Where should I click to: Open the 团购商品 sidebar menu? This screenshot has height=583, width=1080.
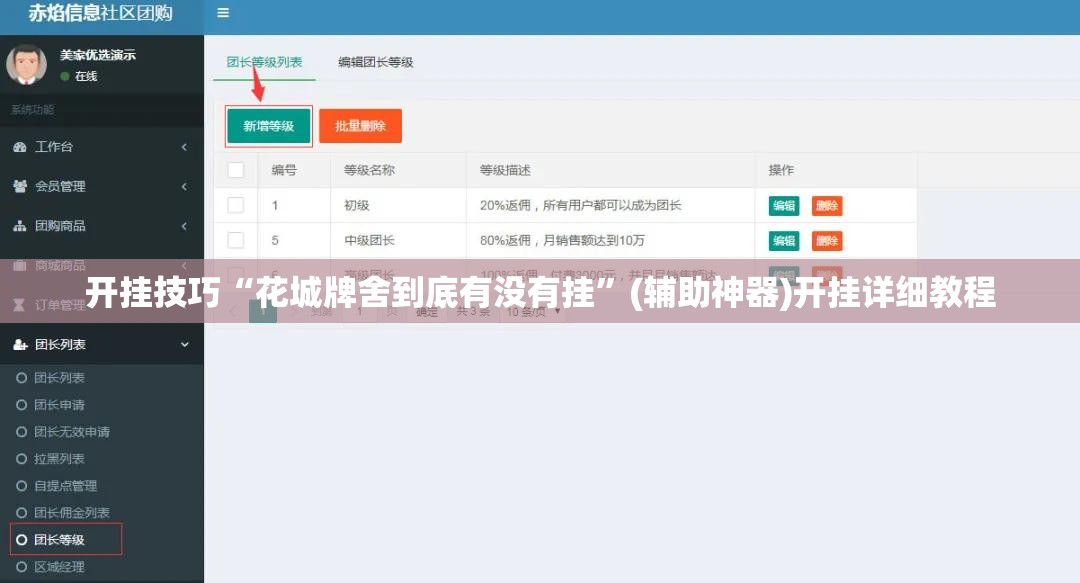(102, 225)
